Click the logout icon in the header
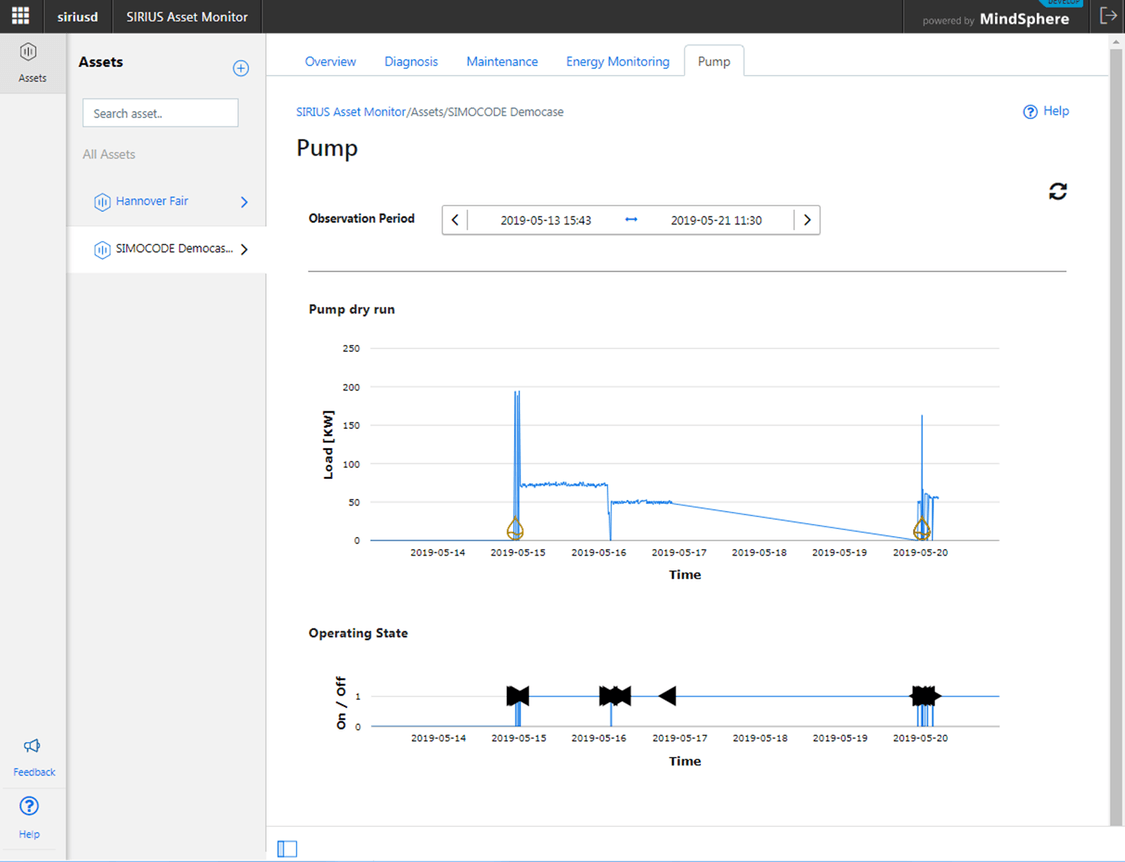 [1108, 16]
